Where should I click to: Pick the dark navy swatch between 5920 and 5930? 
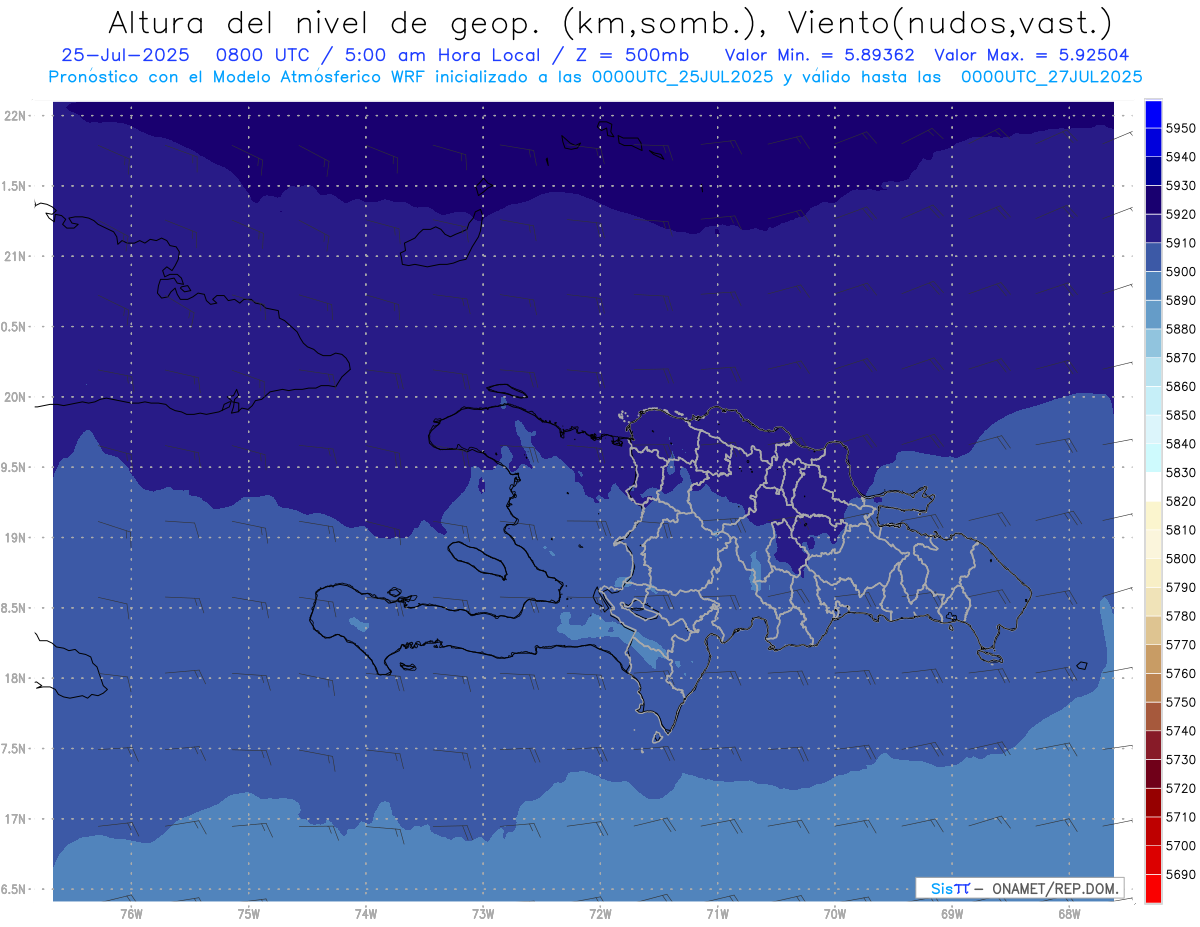click(1153, 200)
